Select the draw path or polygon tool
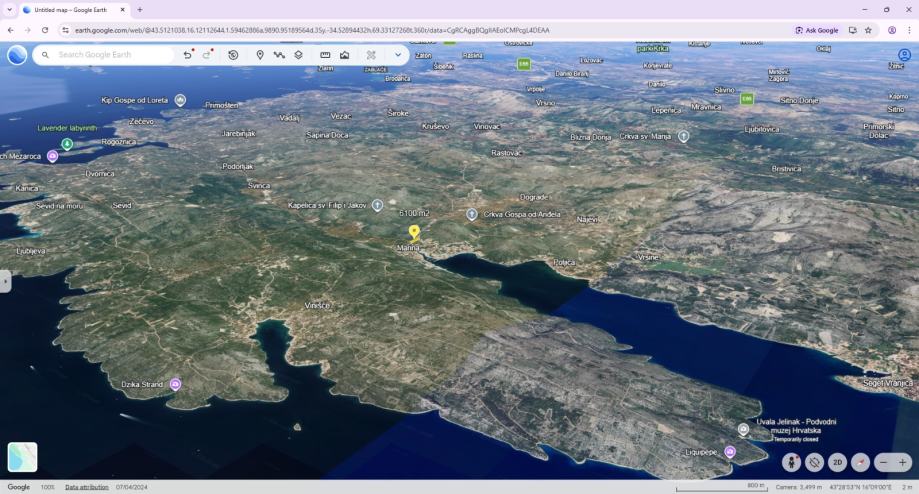 pyautogui.click(x=279, y=55)
